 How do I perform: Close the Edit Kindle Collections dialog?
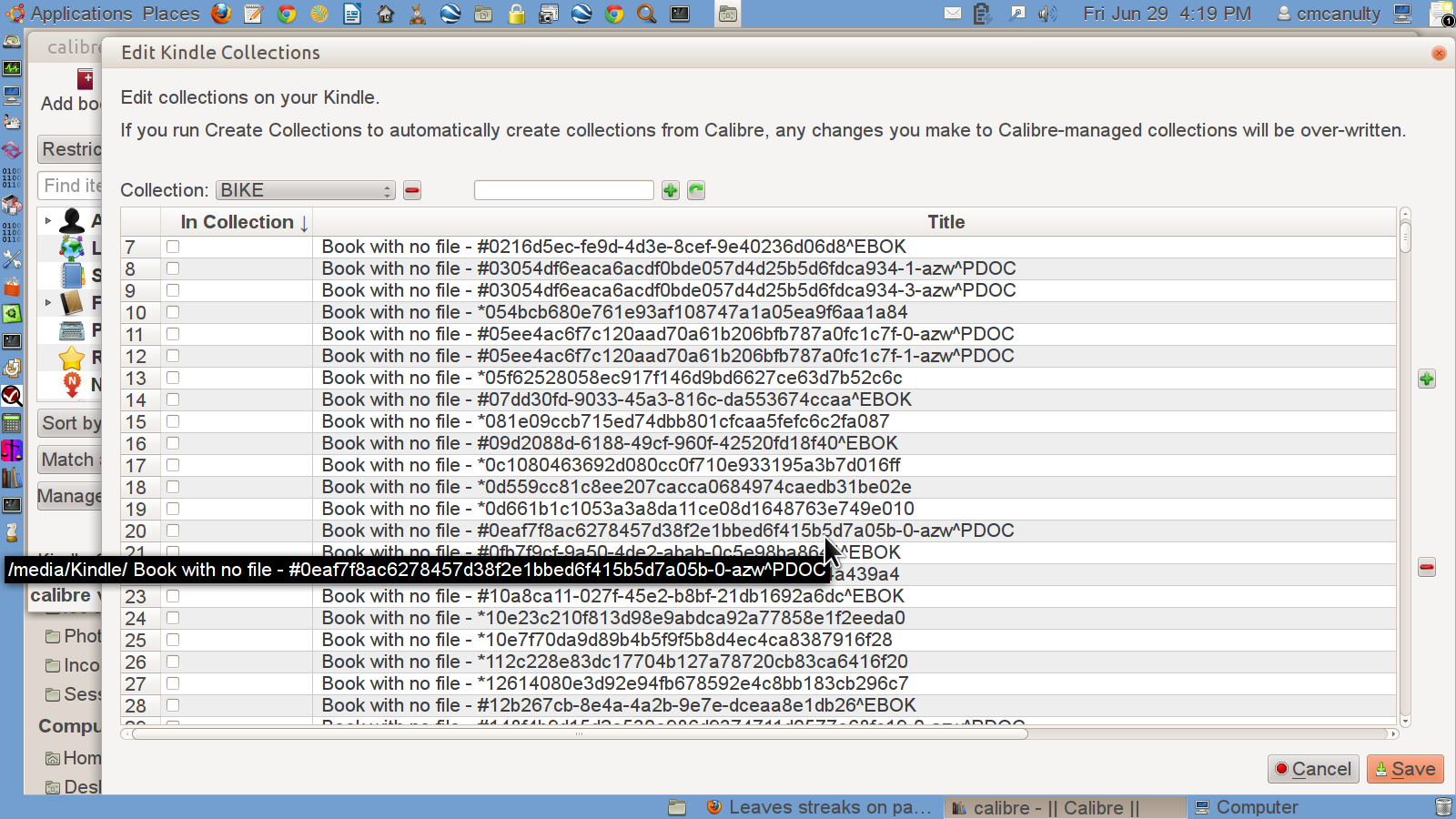1439,53
